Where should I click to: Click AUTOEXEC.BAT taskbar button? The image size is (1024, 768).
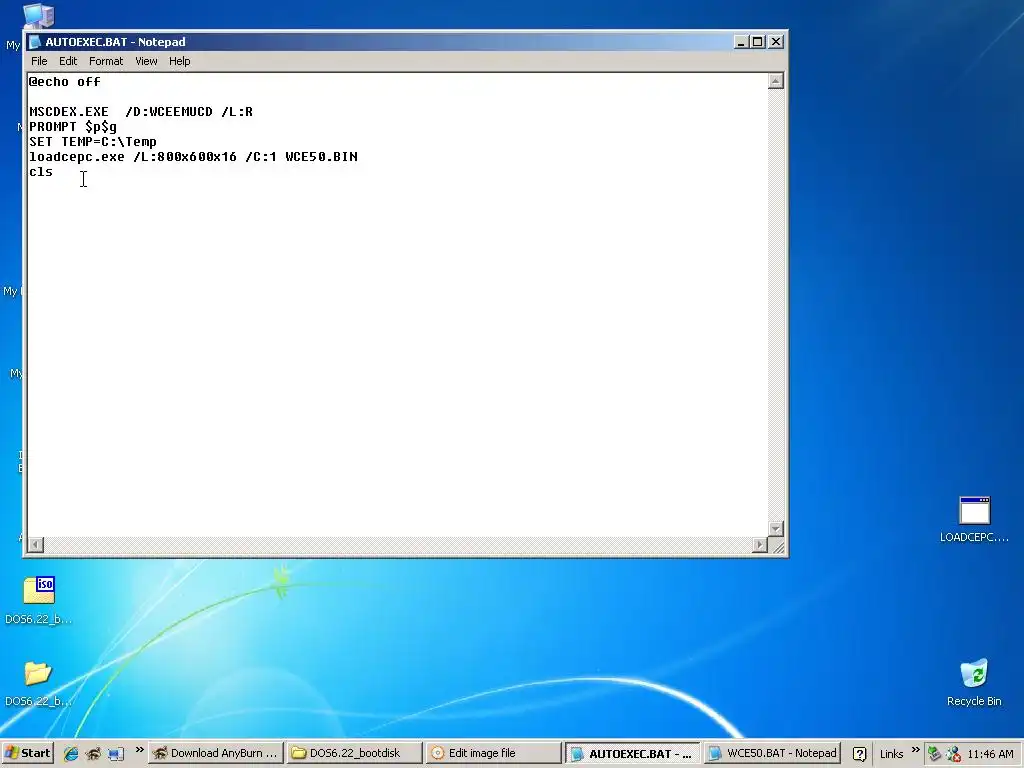(632, 753)
